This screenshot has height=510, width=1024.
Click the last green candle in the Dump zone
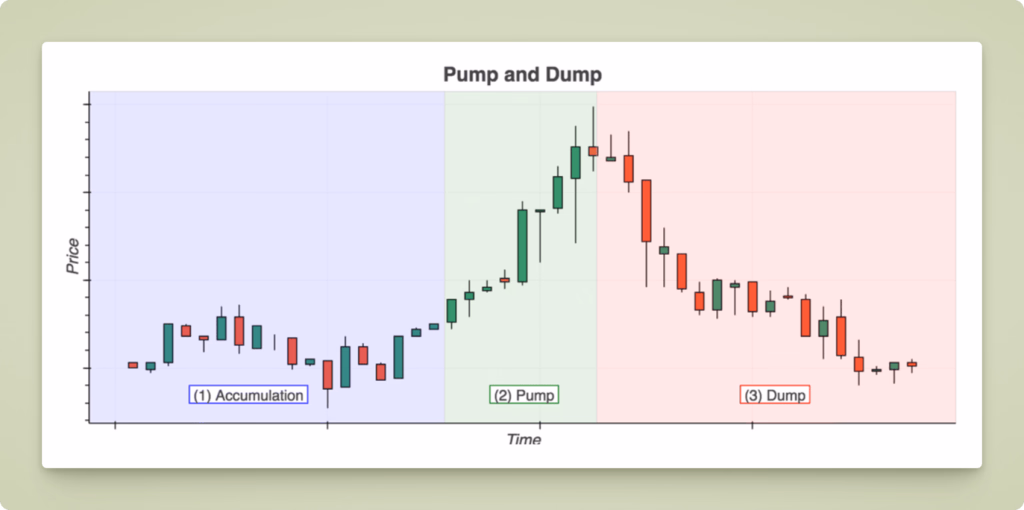(894, 366)
